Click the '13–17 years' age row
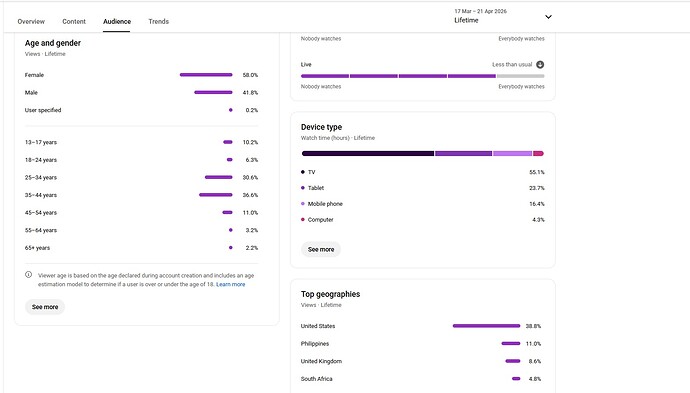 (x=141, y=142)
